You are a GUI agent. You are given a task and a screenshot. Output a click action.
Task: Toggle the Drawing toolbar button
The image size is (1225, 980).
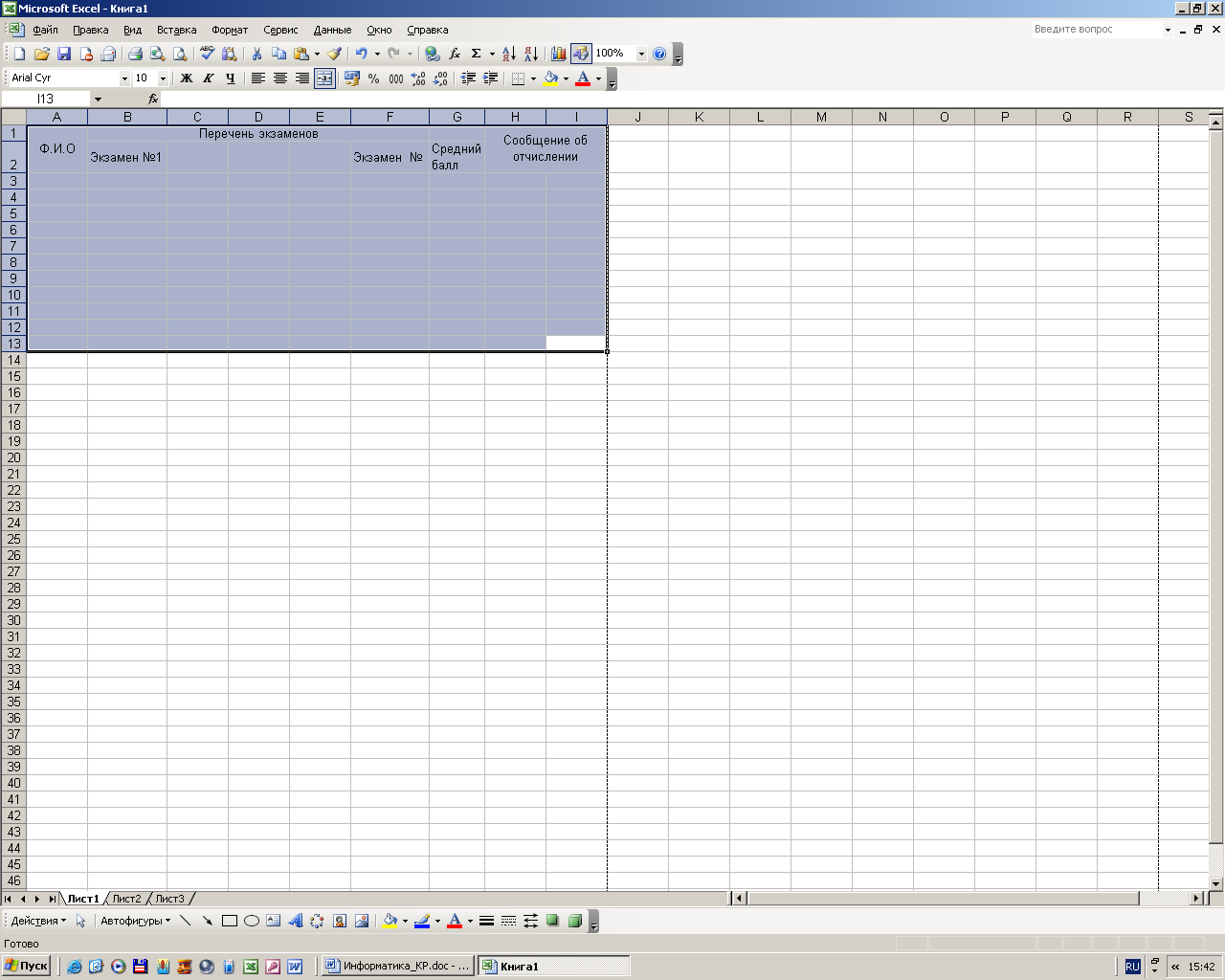581,55
